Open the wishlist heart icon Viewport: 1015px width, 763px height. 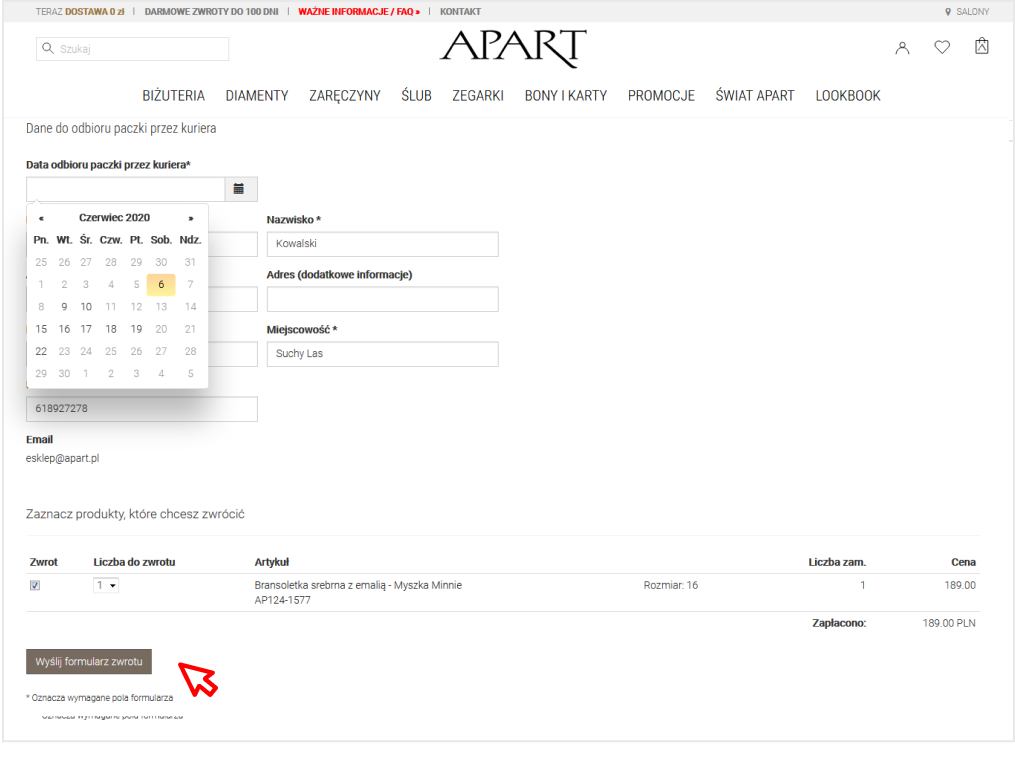(x=942, y=47)
